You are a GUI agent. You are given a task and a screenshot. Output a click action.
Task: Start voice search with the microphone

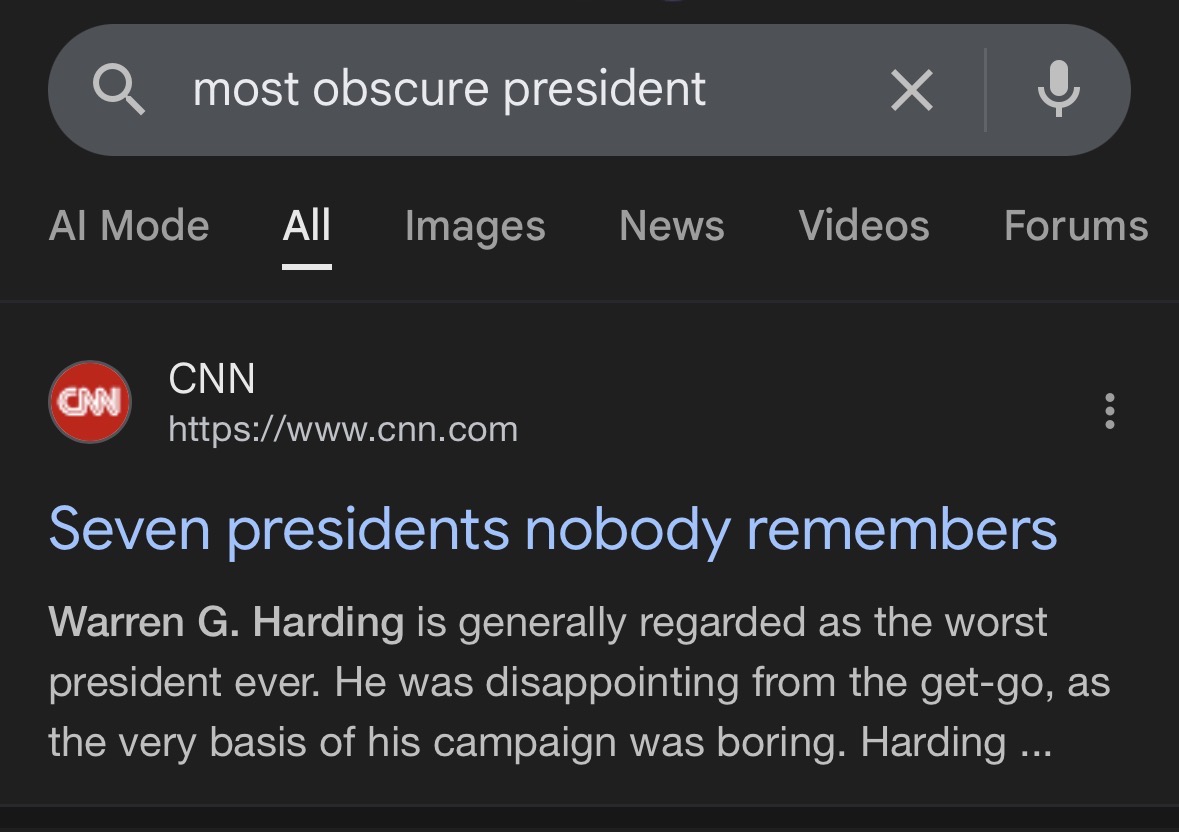point(1058,90)
